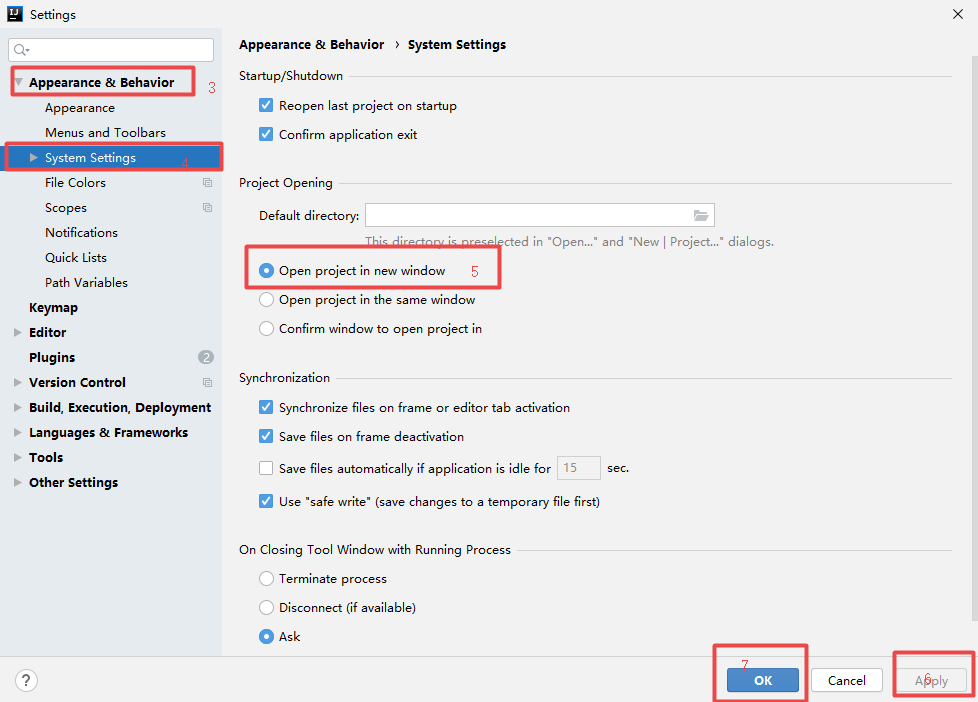
Task: Click the icon beside Scopes entry
Action: pyautogui.click(x=207, y=207)
